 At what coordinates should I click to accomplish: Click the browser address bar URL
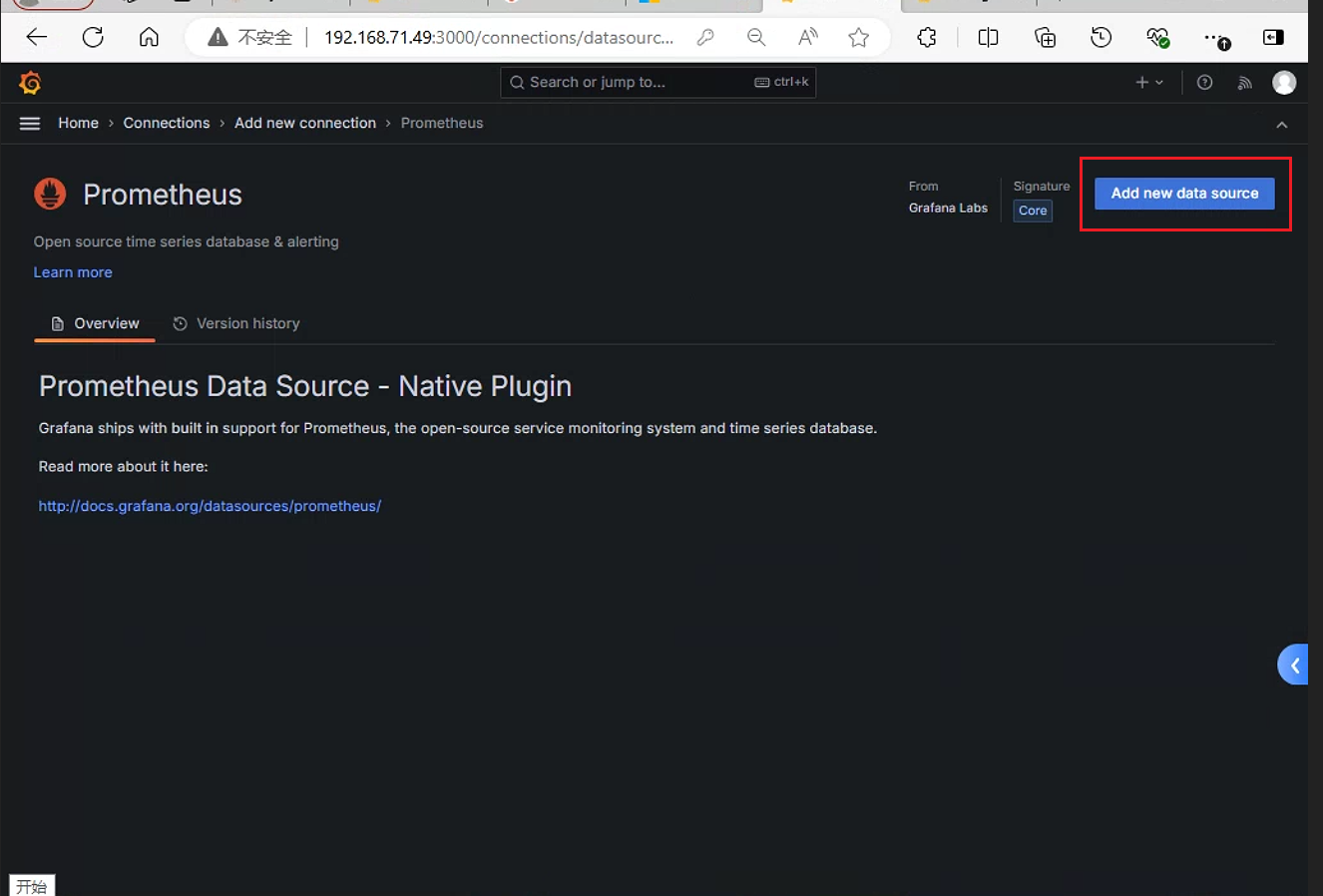point(498,38)
